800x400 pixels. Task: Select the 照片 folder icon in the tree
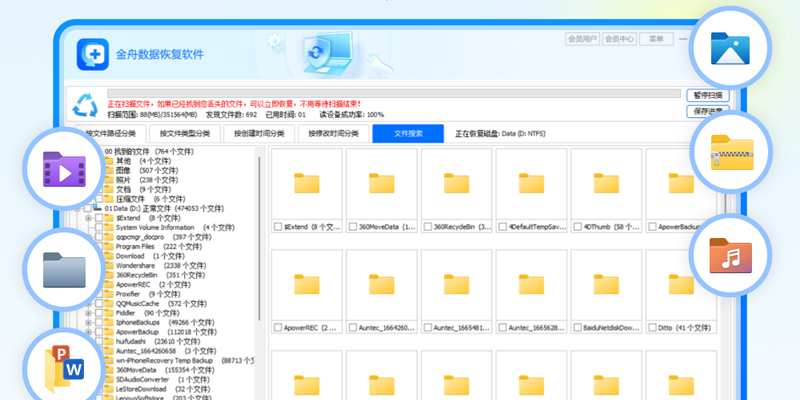pyautogui.click(x=109, y=180)
